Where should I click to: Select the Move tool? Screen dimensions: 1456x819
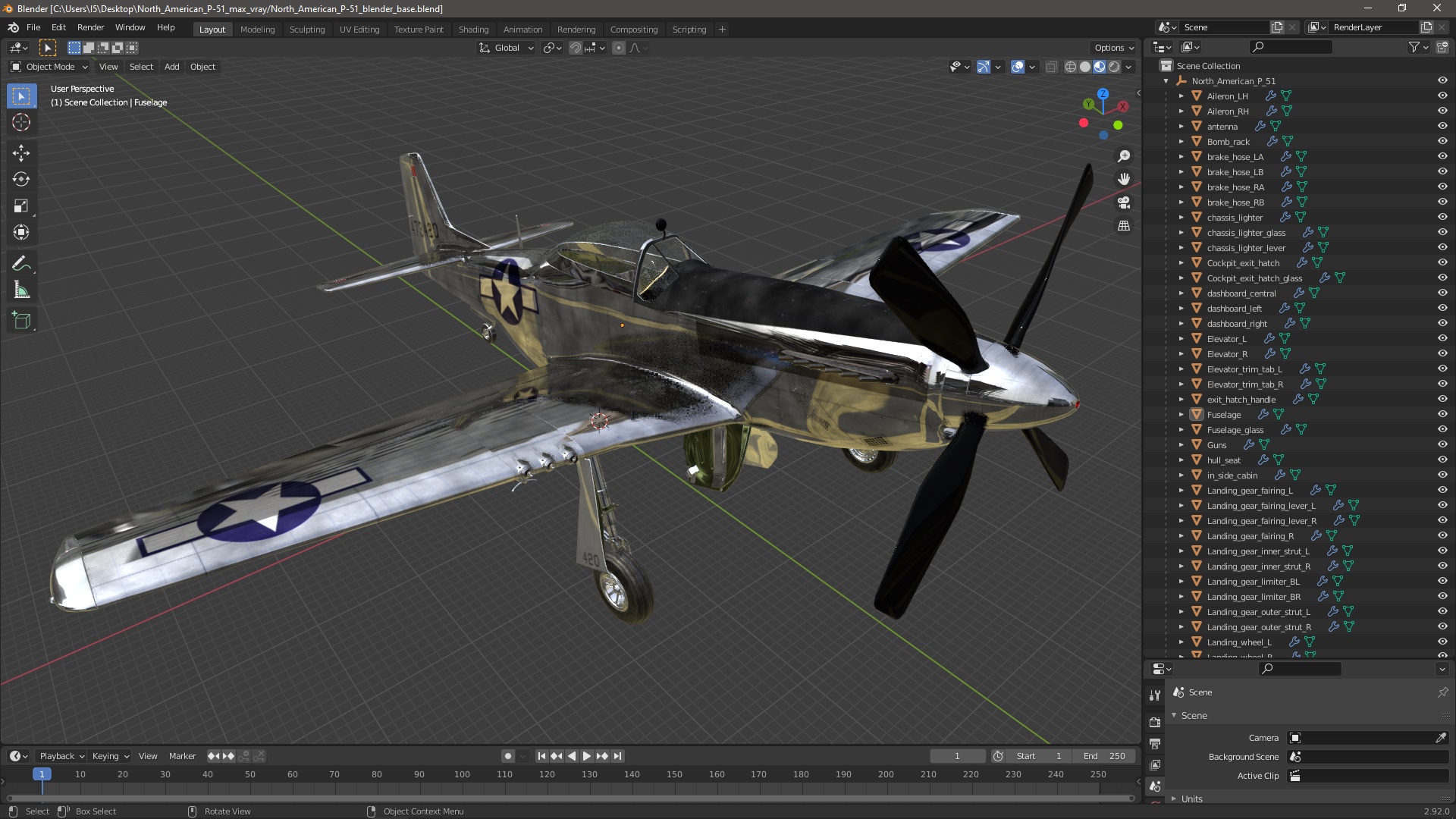21,153
